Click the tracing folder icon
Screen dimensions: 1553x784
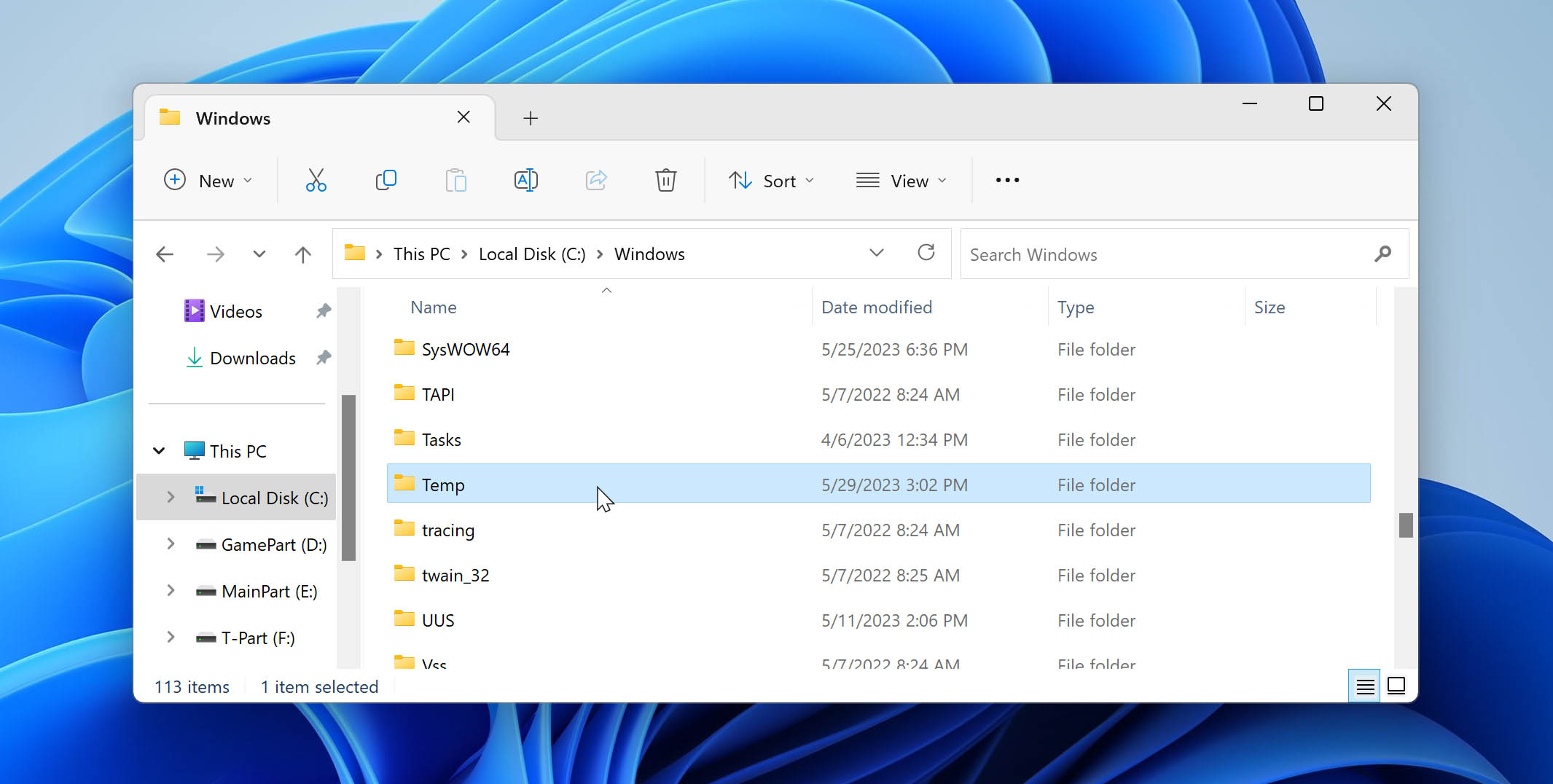point(404,528)
